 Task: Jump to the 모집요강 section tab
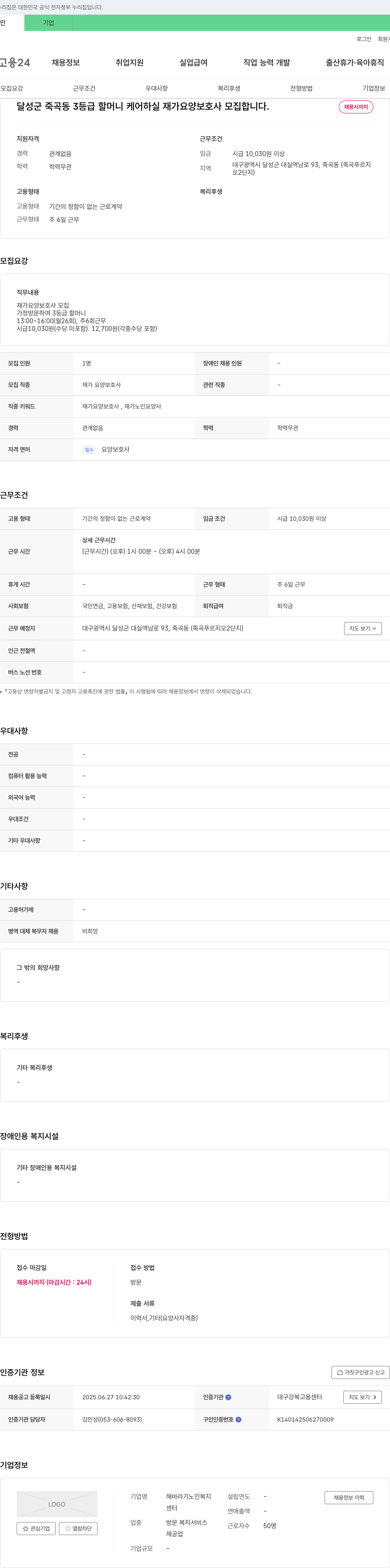click(12, 88)
